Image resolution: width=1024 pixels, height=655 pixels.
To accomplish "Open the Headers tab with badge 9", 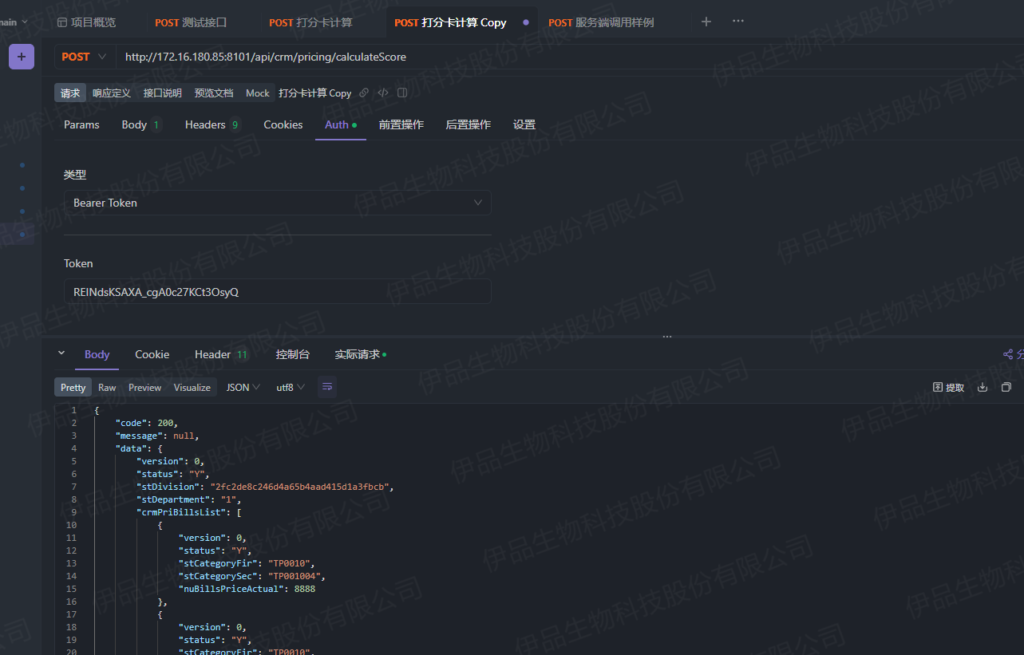I will pyautogui.click(x=212, y=125).
